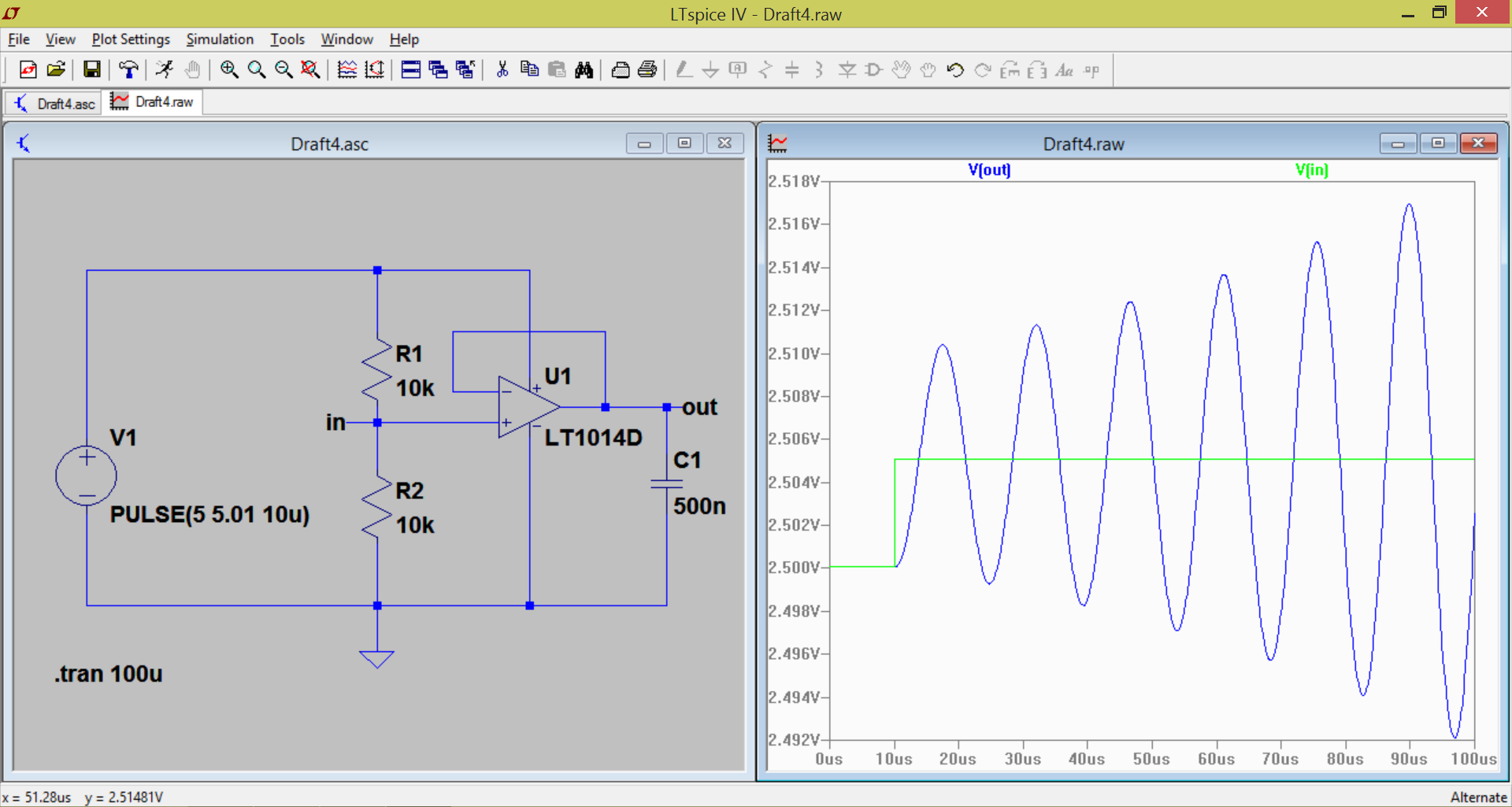1512x807 pixels.
Task: Cascade windows via toolbar icon
Action: tap(439, 70)
